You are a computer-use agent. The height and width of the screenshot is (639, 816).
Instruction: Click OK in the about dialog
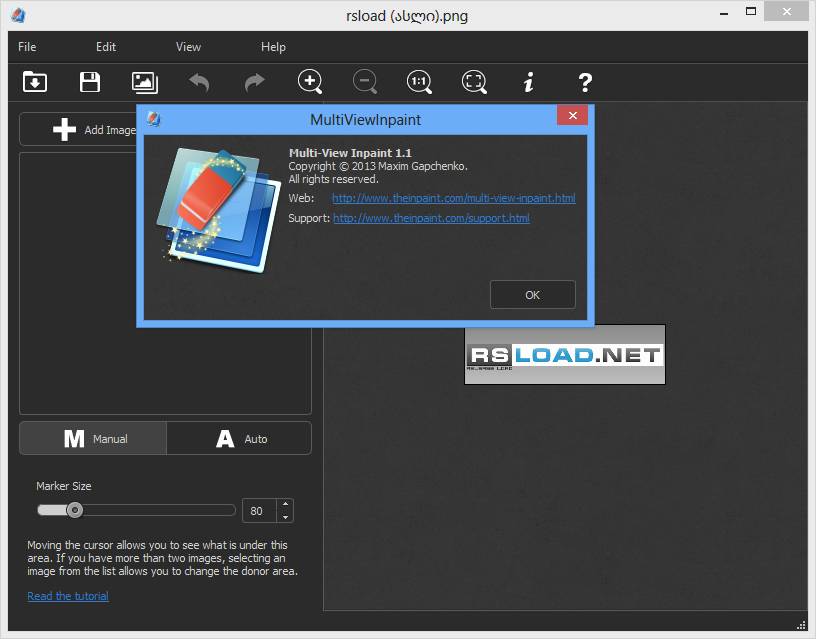[x=532, y=295]
